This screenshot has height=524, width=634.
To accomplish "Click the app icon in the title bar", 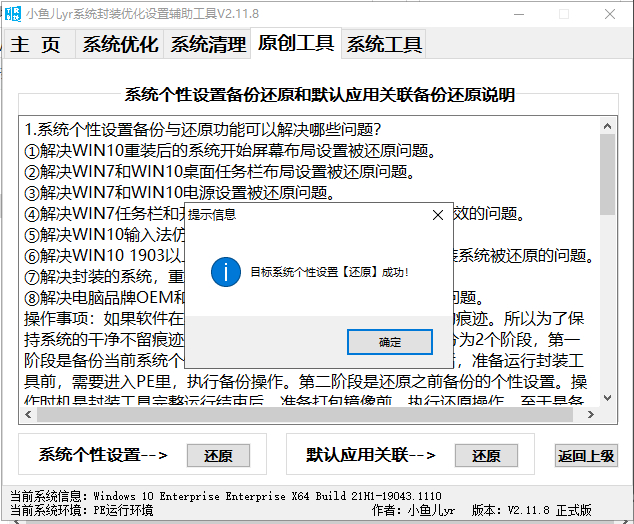I will [x=13, y=14].
